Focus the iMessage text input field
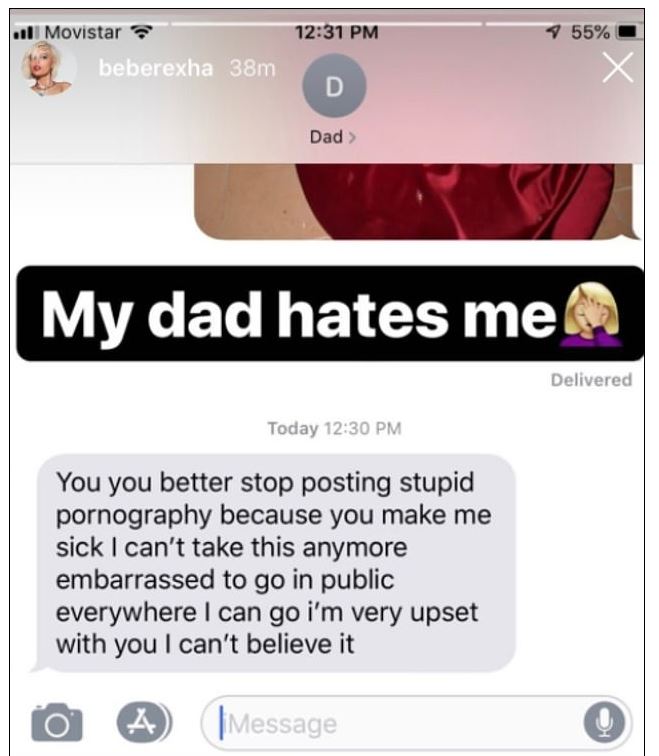This screenshot has width=659, height=756. click(x=417, y=723)
